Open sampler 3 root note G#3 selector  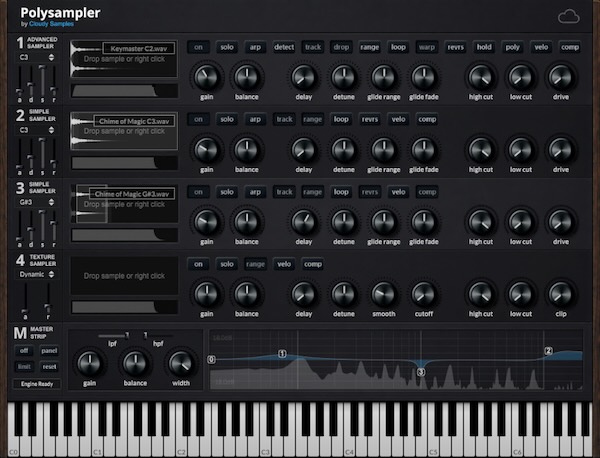36,202
